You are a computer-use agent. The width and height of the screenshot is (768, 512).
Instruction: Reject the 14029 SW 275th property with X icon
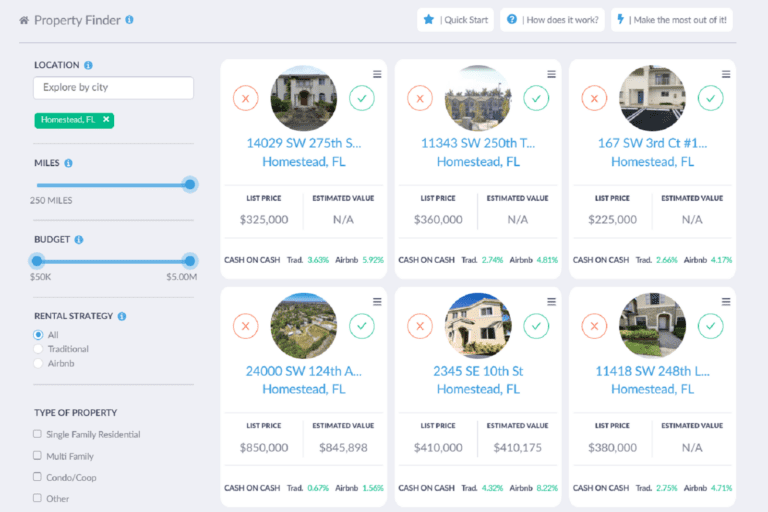(246, 98)
